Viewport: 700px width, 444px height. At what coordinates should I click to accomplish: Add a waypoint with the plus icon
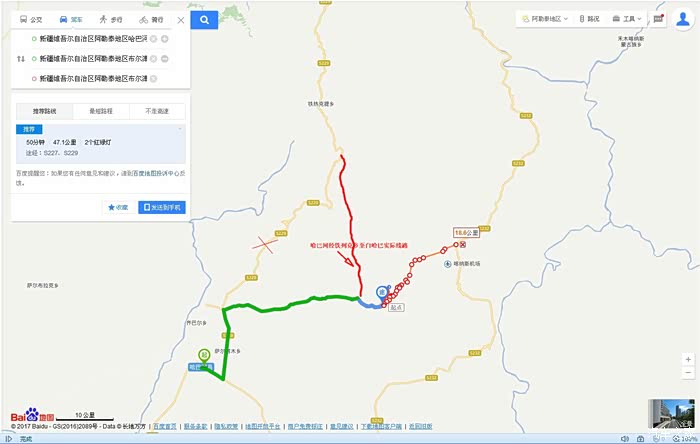click(165, 39)
